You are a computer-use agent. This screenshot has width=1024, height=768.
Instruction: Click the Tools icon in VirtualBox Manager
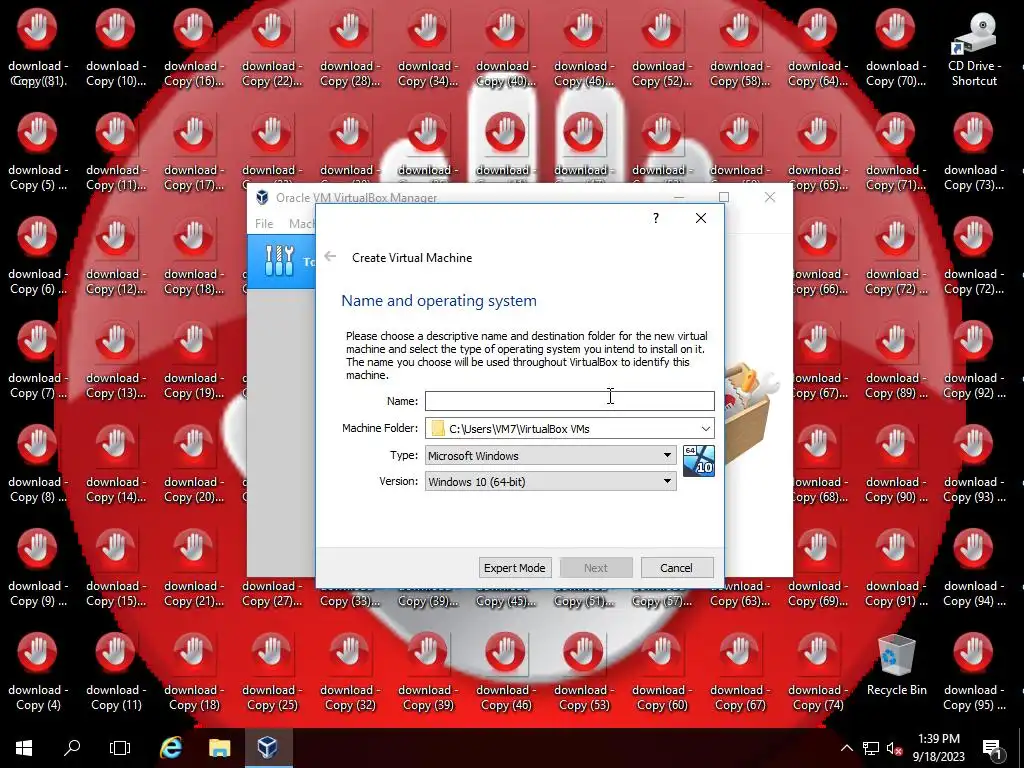coord(280,261)
